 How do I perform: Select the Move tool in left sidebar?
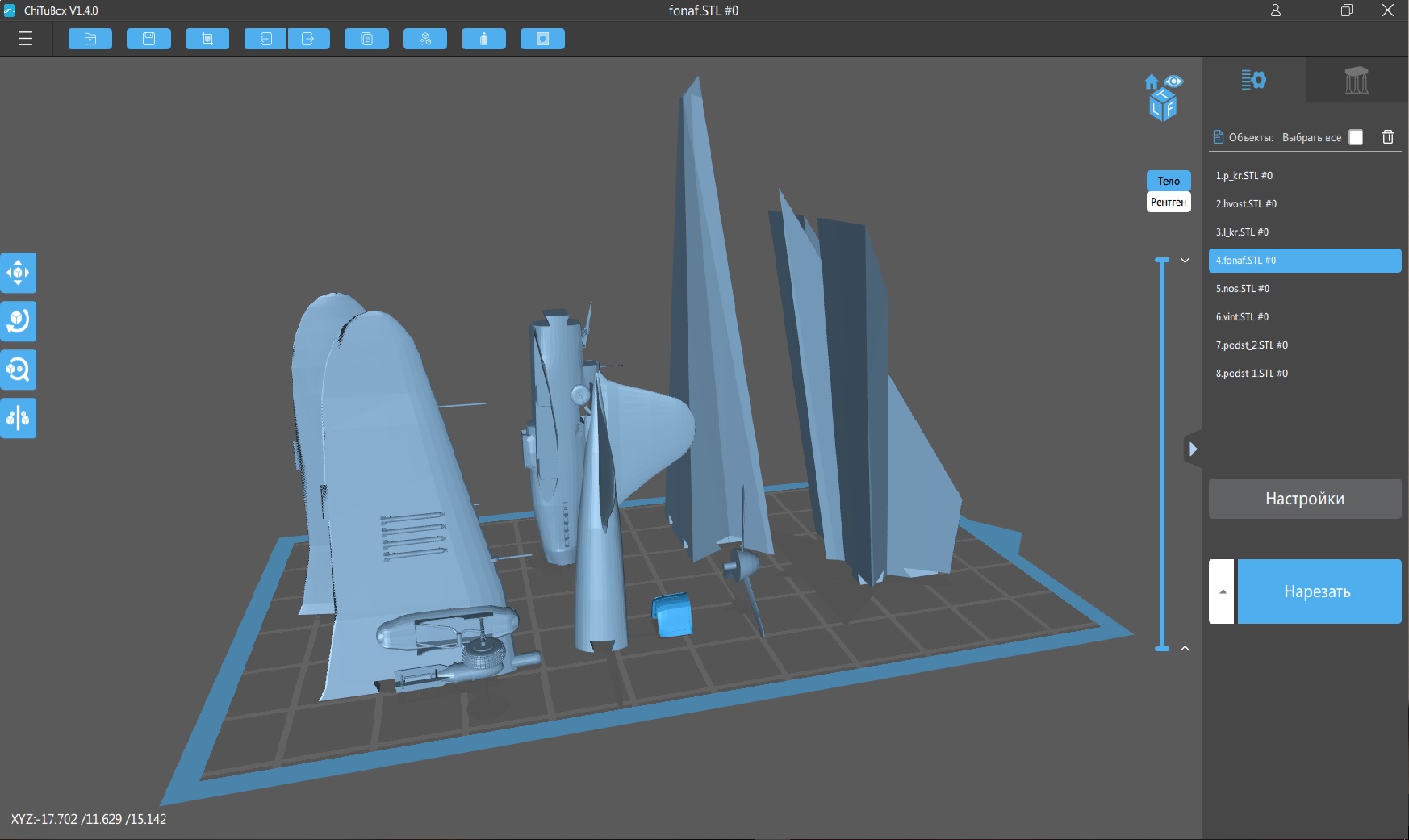[x=19, y=273]
